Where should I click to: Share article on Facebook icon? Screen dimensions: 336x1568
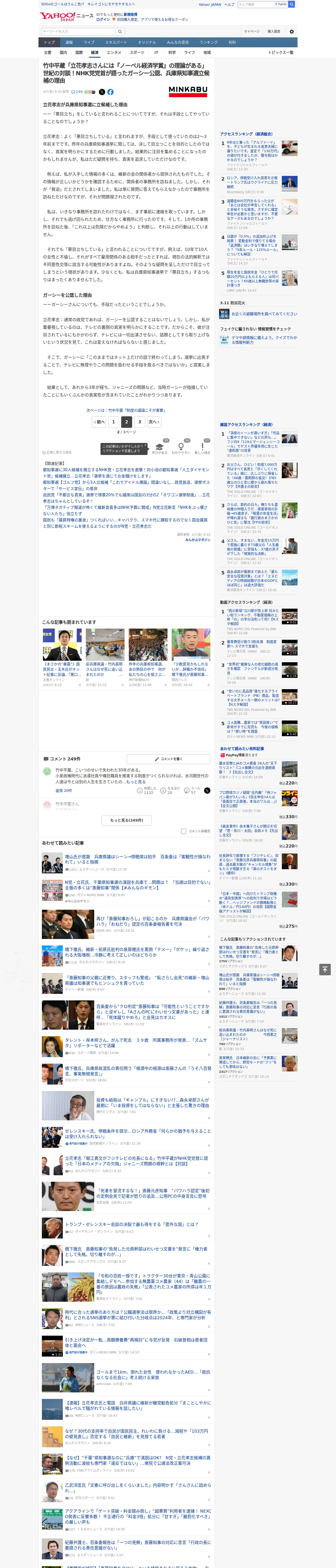[110, 92]
